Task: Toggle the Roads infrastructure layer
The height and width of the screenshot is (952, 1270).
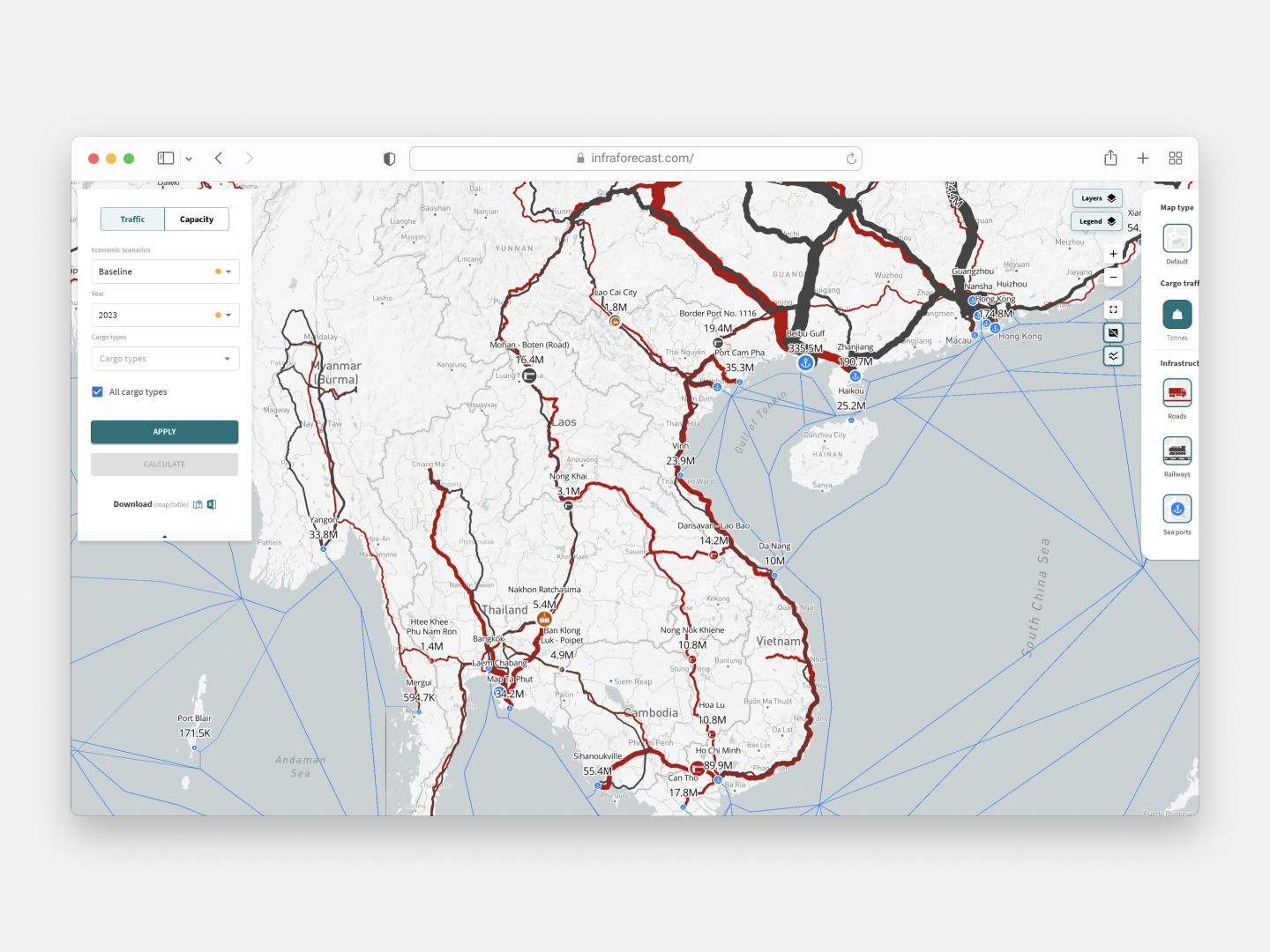Action: pyautogui.click(x=1177, y=393)
